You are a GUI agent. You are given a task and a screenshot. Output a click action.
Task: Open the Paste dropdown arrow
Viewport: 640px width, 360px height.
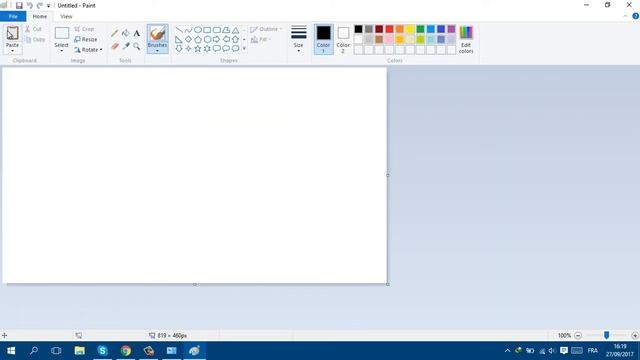click(x=12, y=51)
